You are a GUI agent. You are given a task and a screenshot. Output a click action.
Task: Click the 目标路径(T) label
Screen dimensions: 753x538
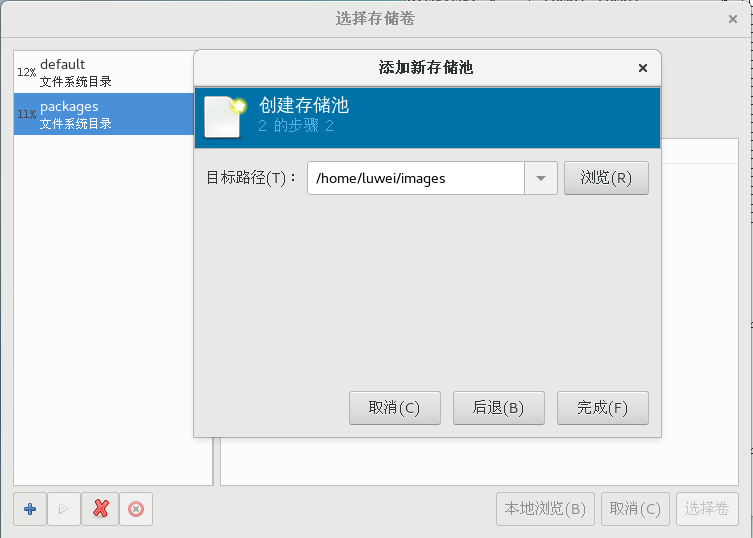[x=251, y=178]
